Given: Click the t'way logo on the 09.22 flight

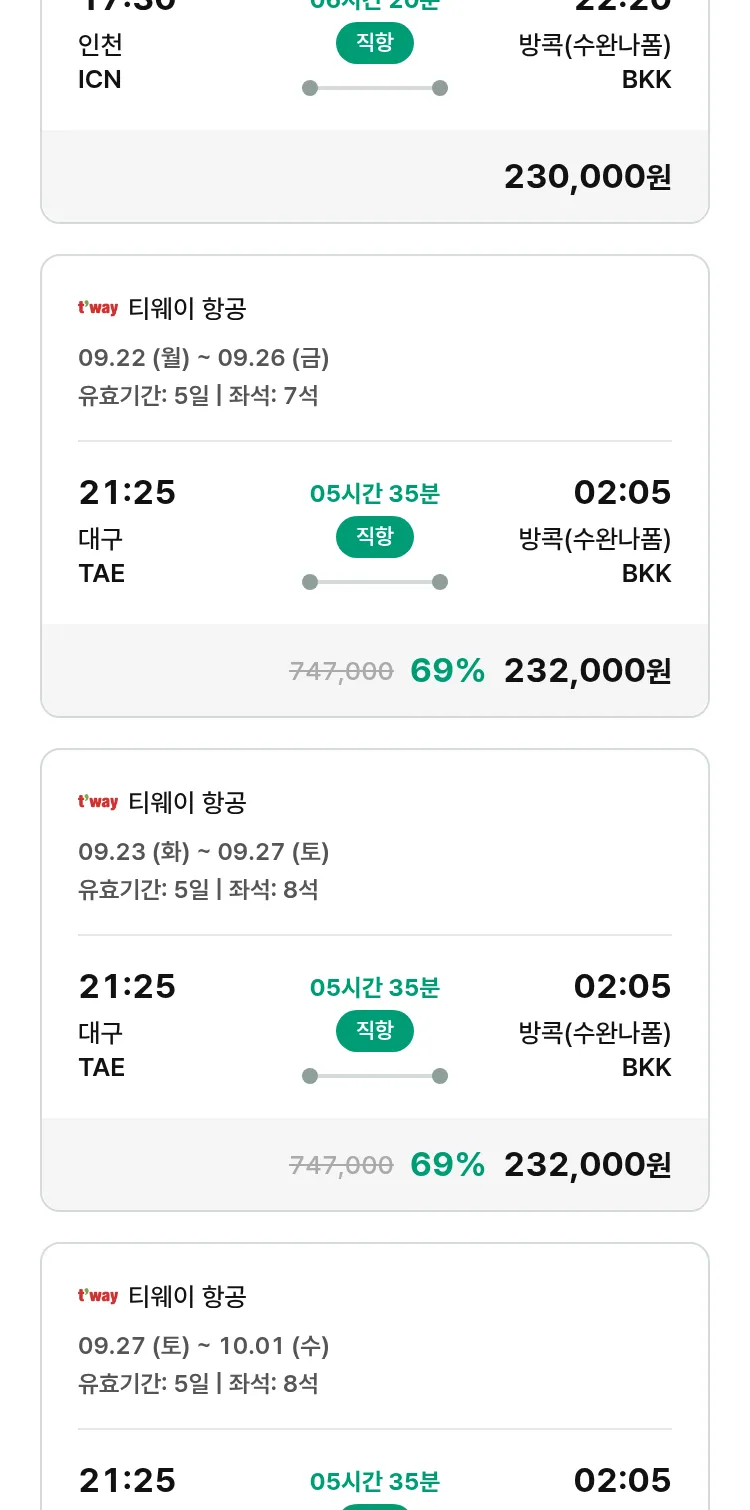Looking at the screenshot, I should 98,308.
